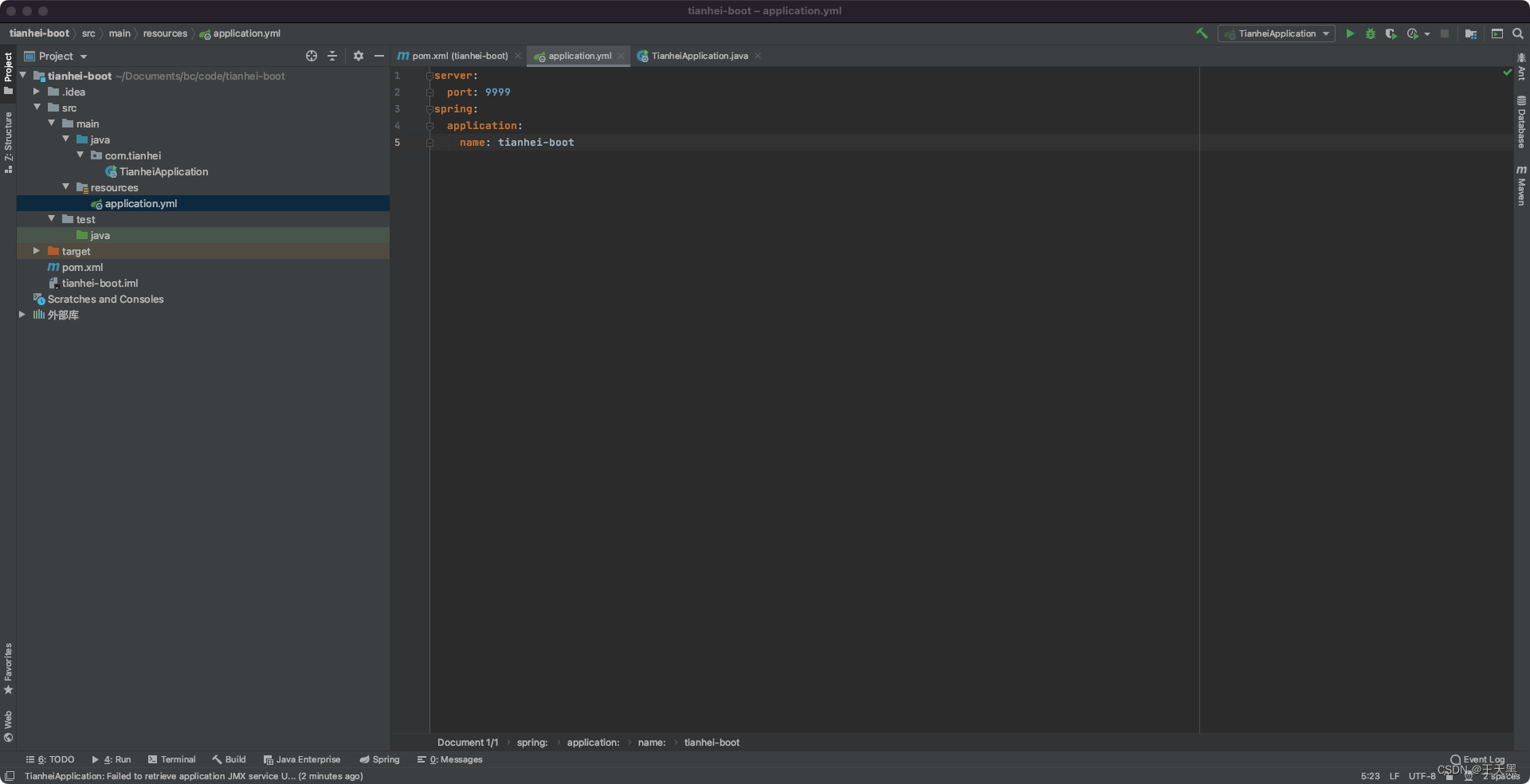
Task: Click the Run with Profiler icon
Action: pos(1412,33)
